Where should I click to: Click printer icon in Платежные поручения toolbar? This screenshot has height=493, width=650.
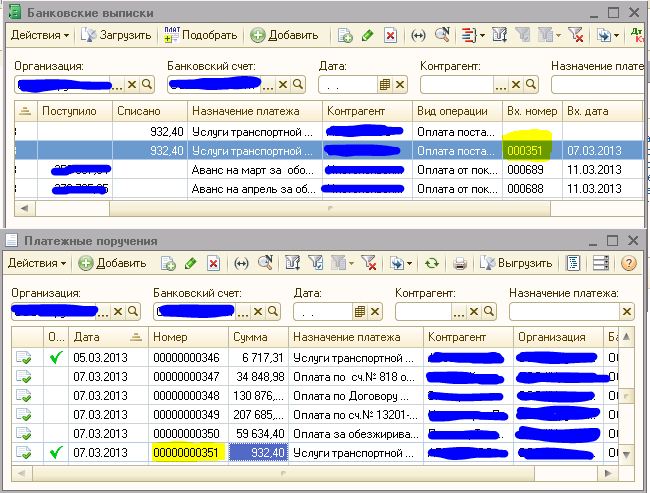[459, 263]
